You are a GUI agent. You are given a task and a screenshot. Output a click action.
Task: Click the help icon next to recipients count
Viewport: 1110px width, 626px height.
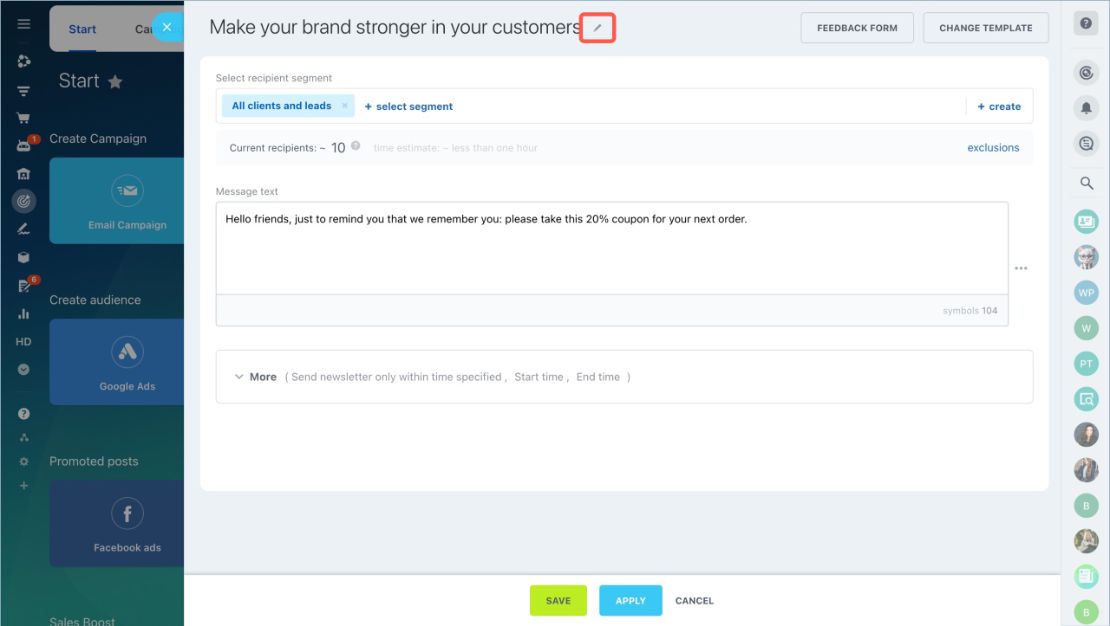(355, 146)
